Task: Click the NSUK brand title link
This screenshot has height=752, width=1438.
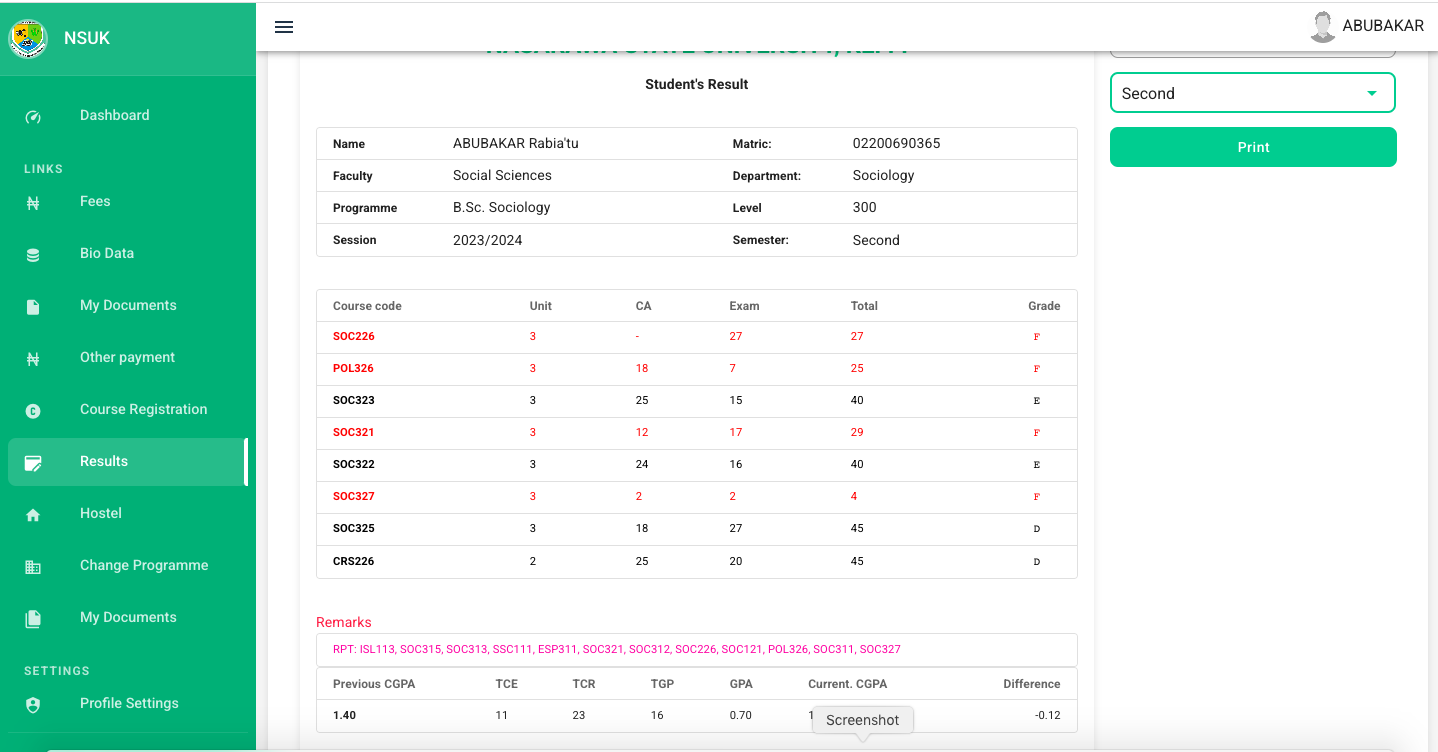Action: click(x=87, y=38)
